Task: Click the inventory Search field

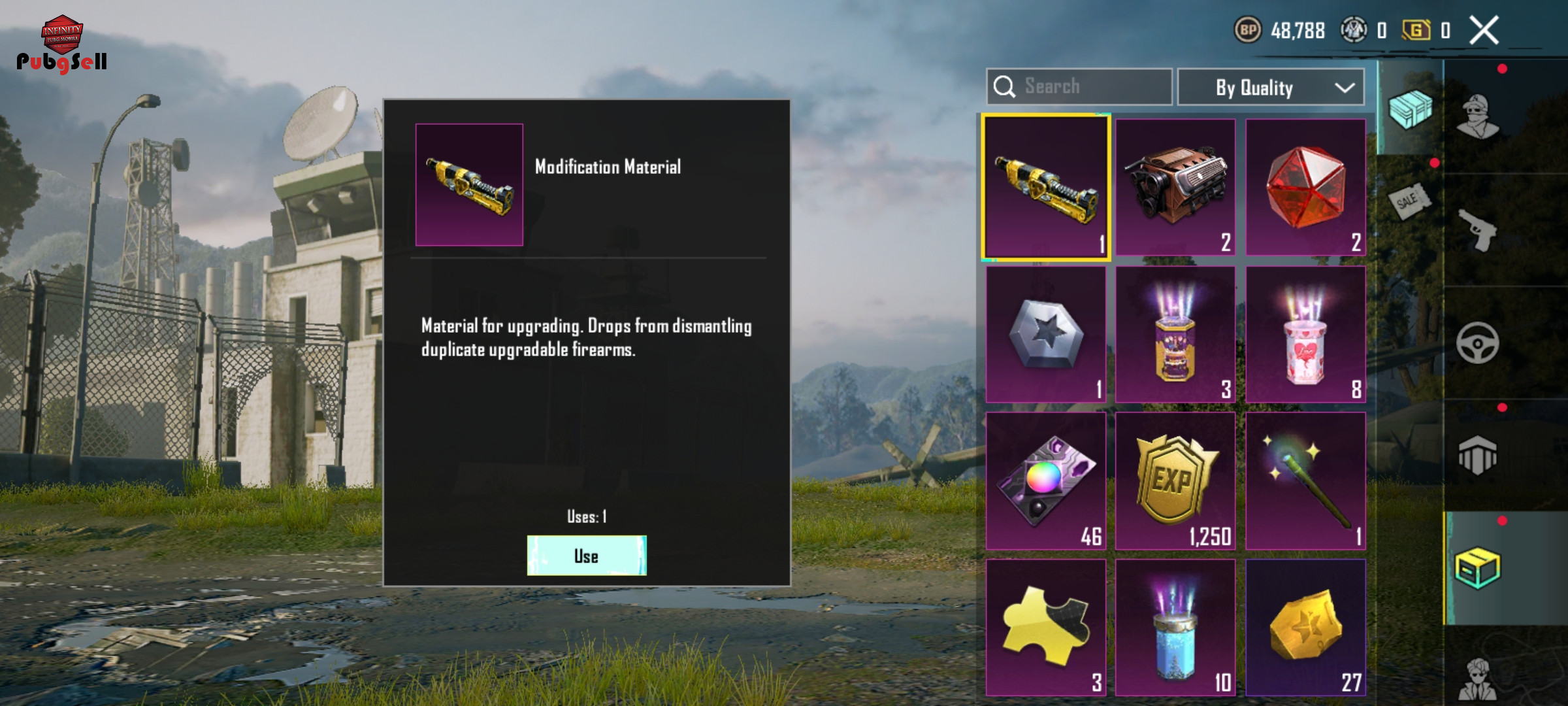Action: 1079,86
